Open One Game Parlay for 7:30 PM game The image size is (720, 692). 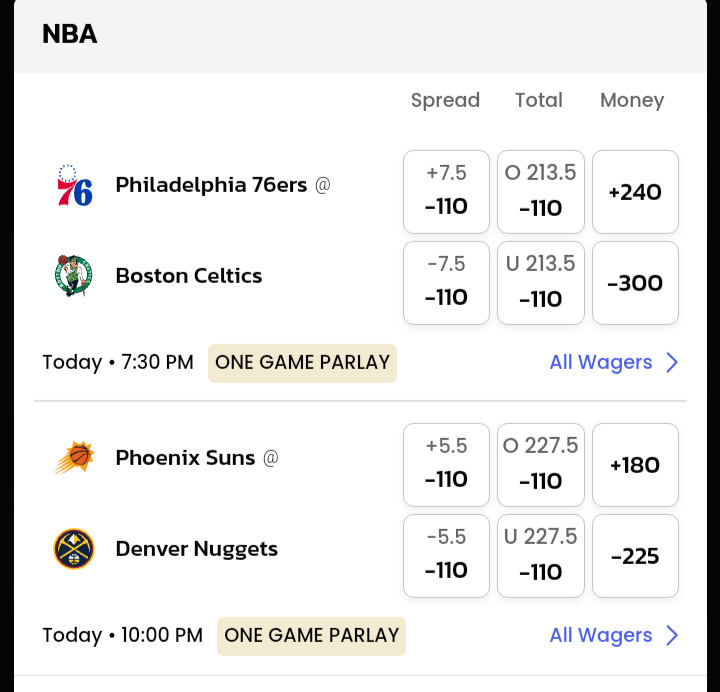302,363
